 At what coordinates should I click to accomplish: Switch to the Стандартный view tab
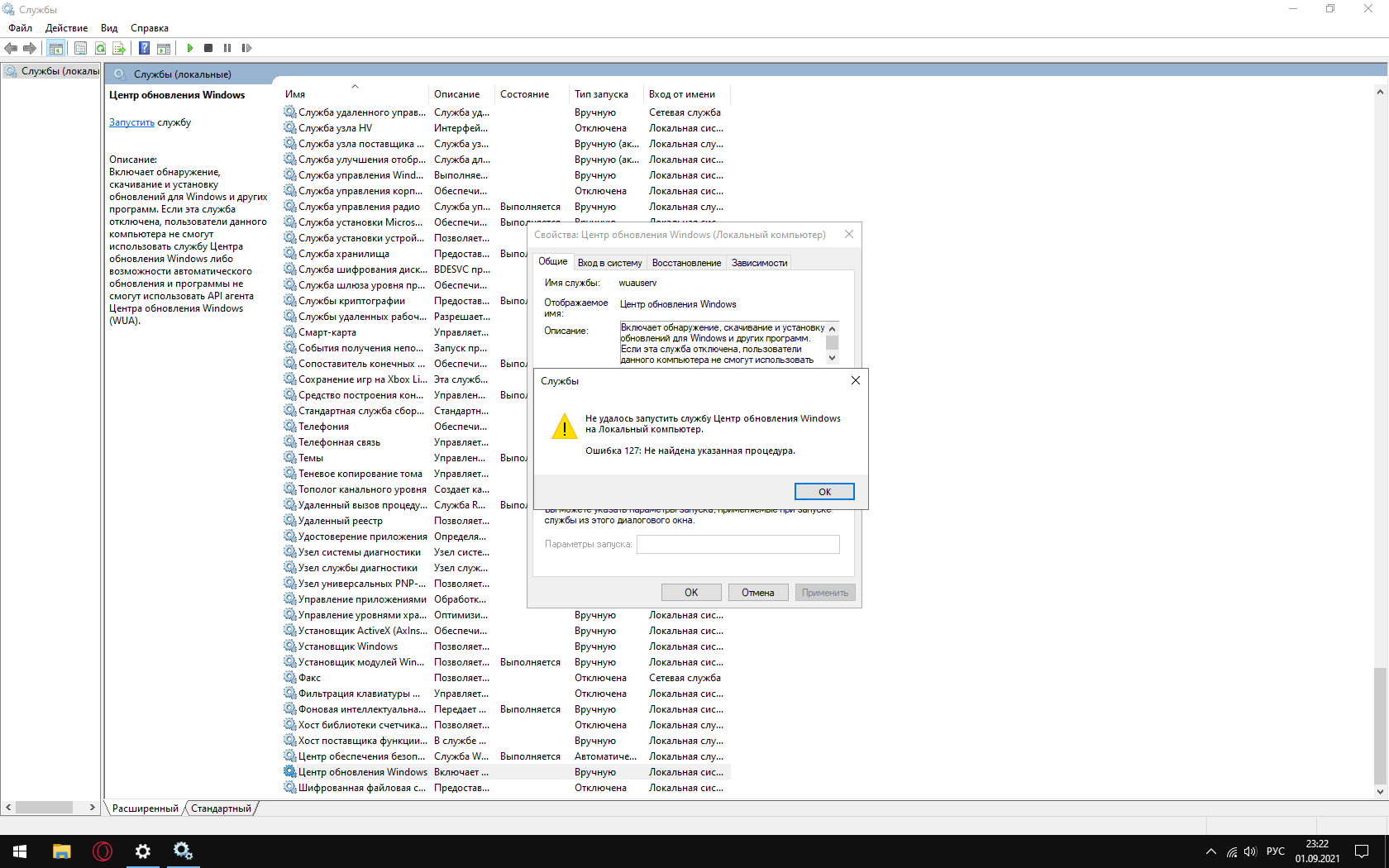(x=221, y=808)
